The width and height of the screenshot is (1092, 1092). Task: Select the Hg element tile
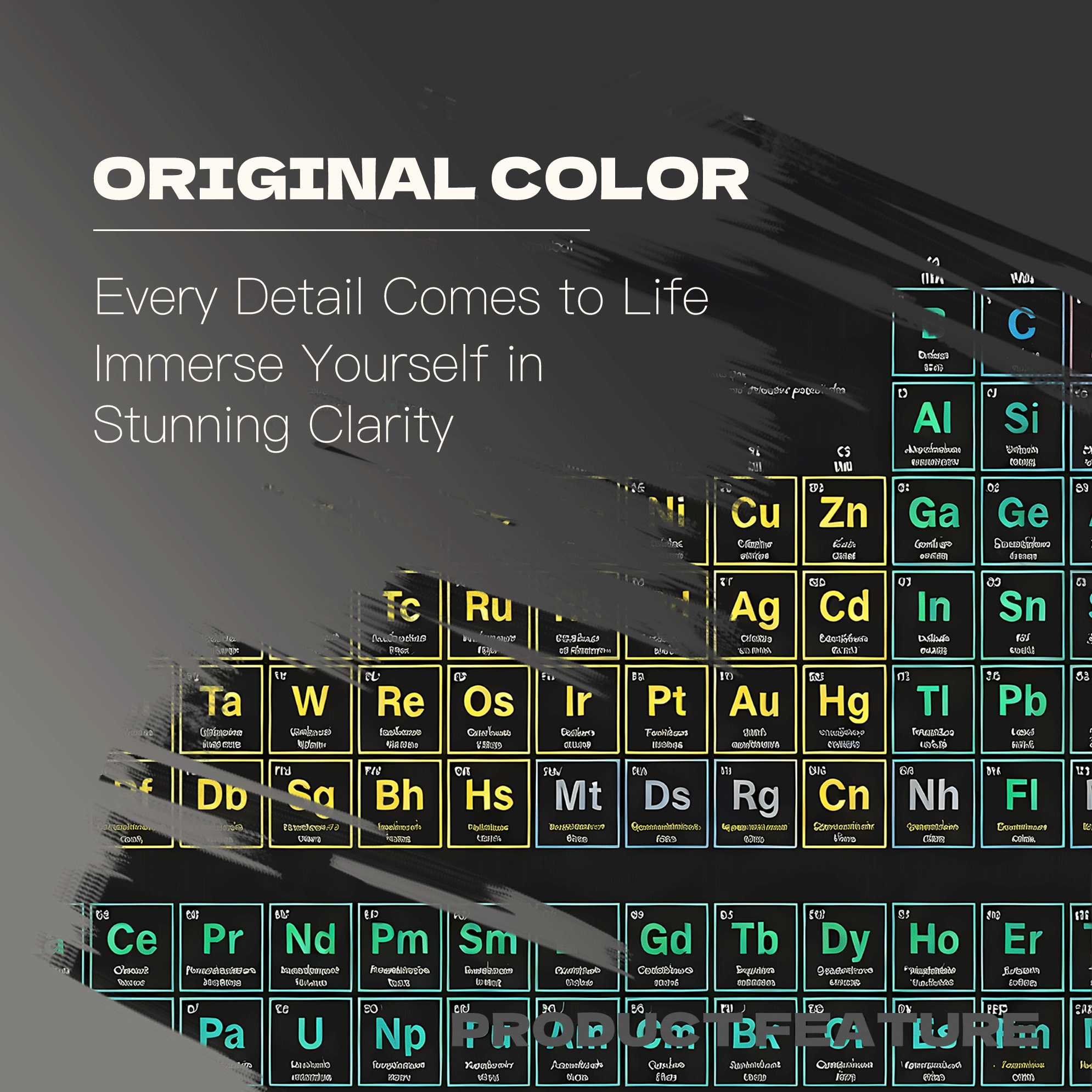pyautogui.click(x=845, y=710)
